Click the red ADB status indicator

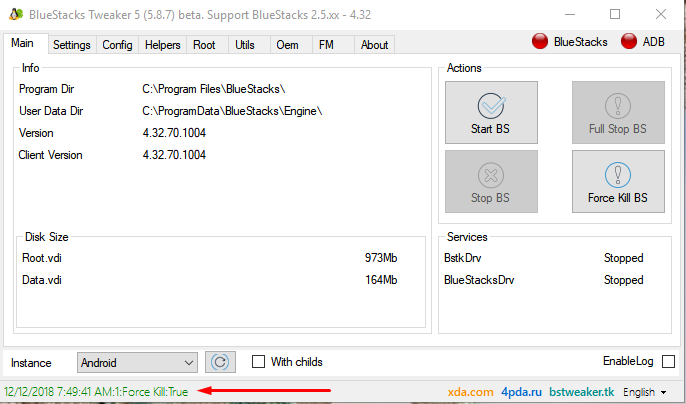point(629,42)
